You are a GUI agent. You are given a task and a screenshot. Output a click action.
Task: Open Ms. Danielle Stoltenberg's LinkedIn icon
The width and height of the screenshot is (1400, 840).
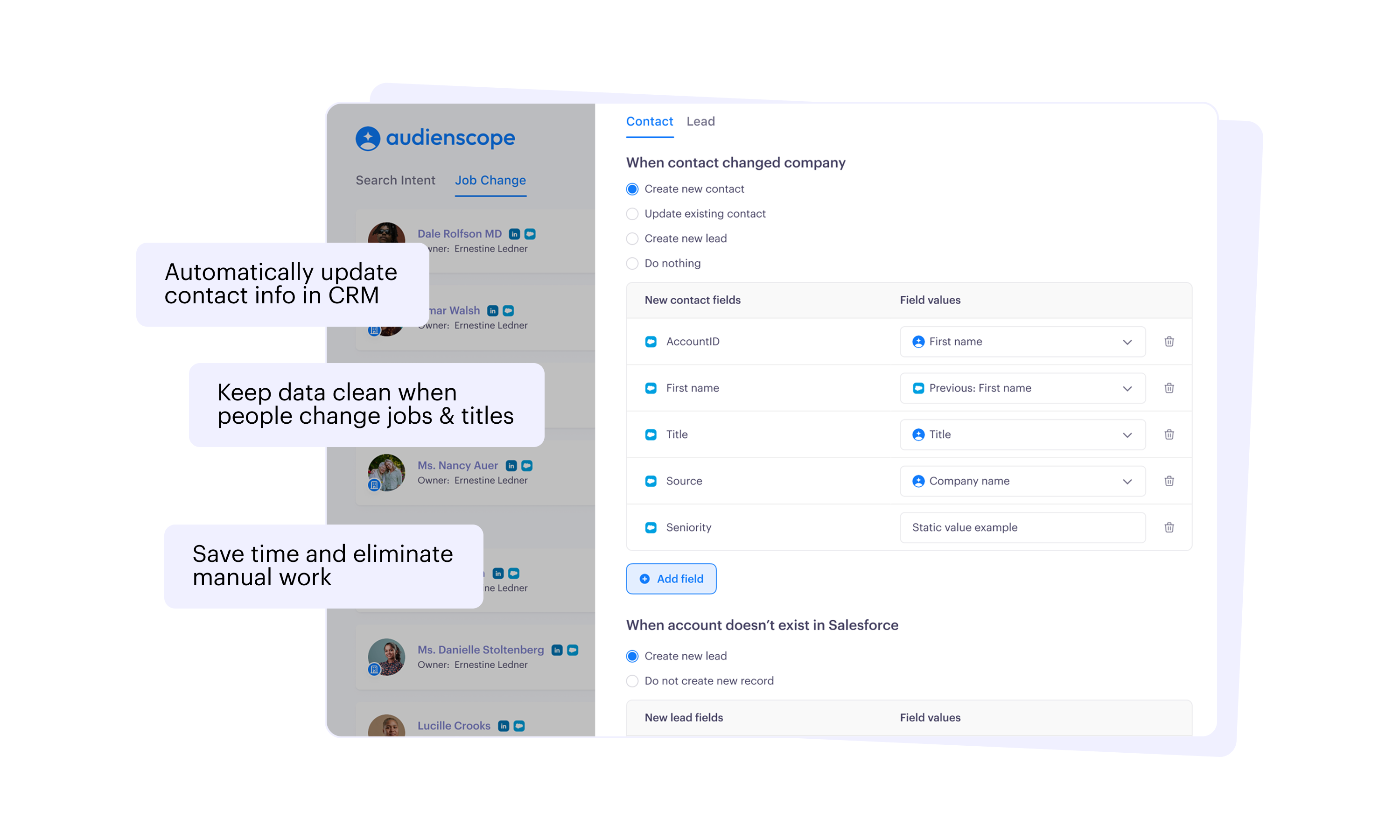click(x=557, y=650)
